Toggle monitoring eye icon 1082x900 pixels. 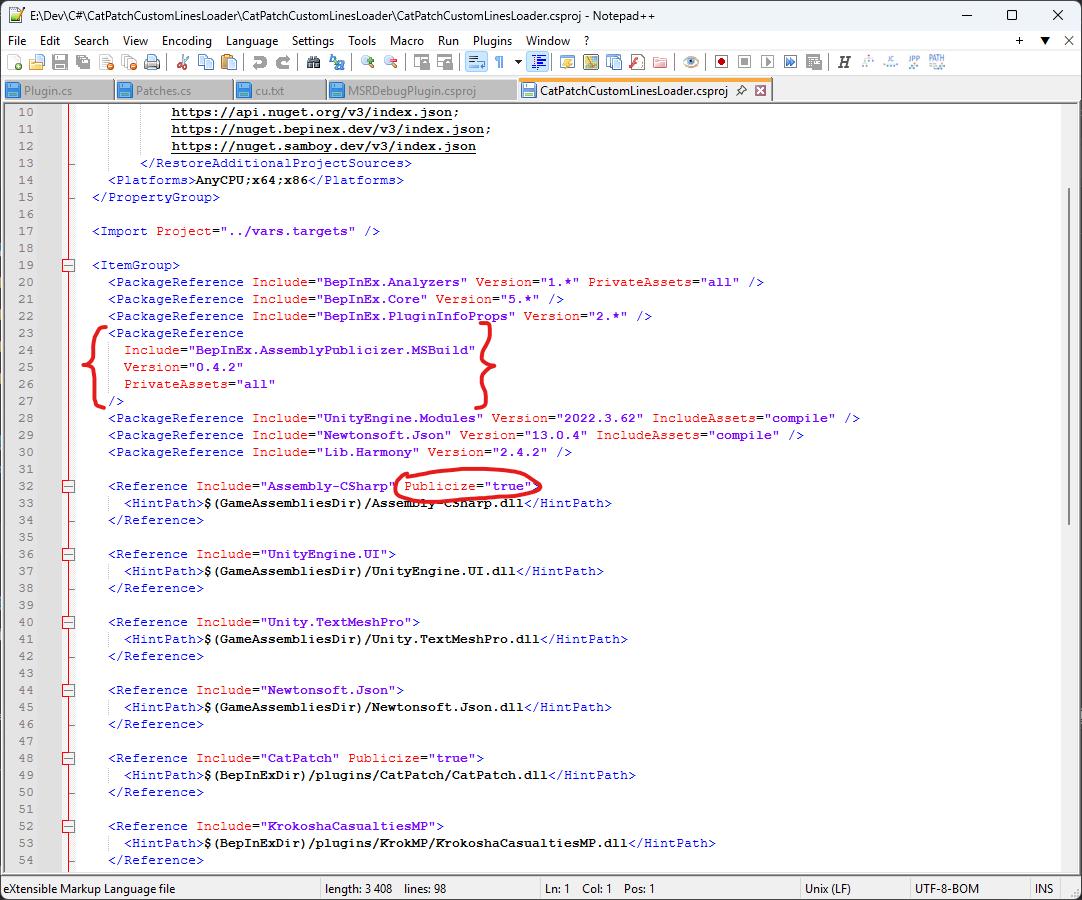pyautogui.click(x=690, y=62)
